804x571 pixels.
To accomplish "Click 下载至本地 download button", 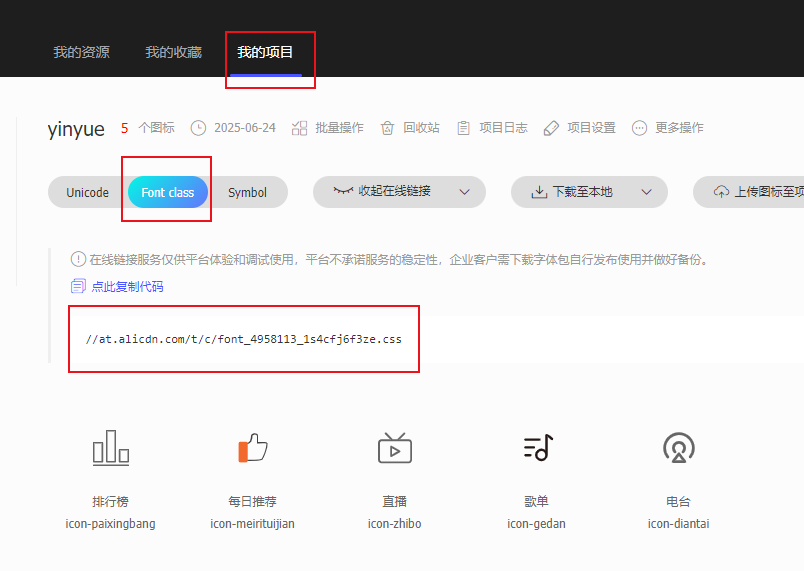I will (x=589, y=192).
